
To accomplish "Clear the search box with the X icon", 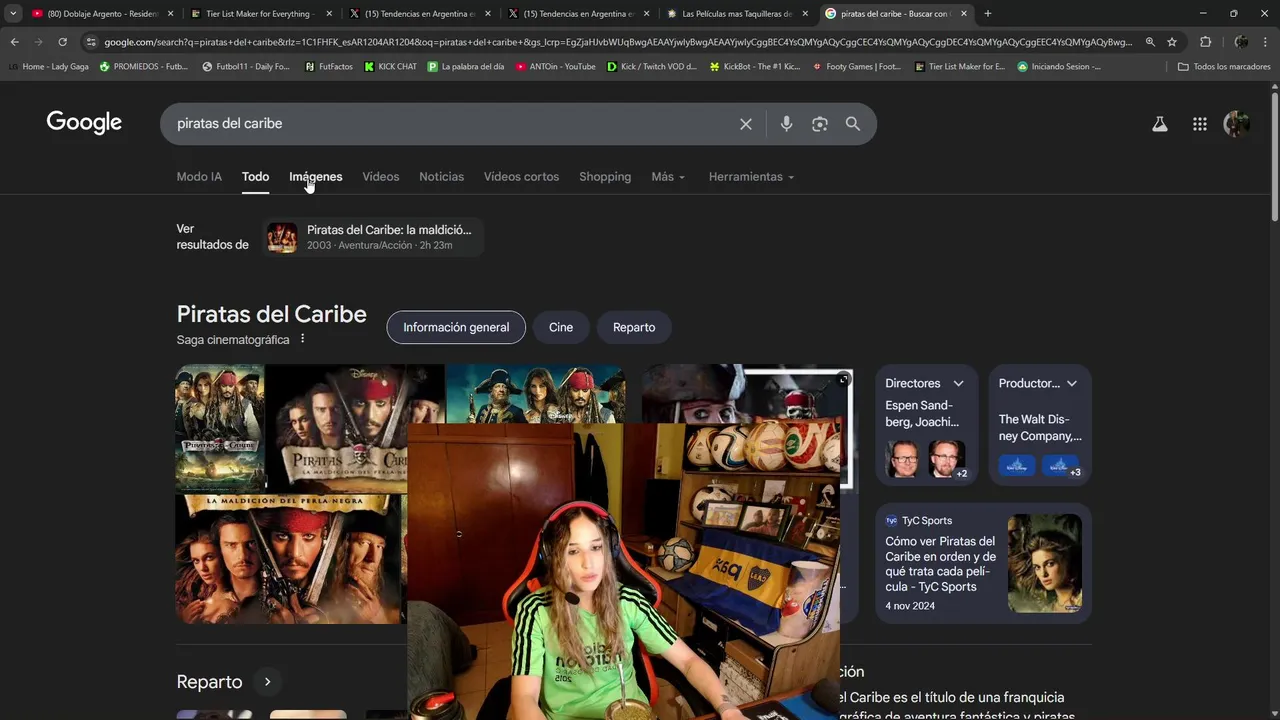I will [x=746, y=124].
